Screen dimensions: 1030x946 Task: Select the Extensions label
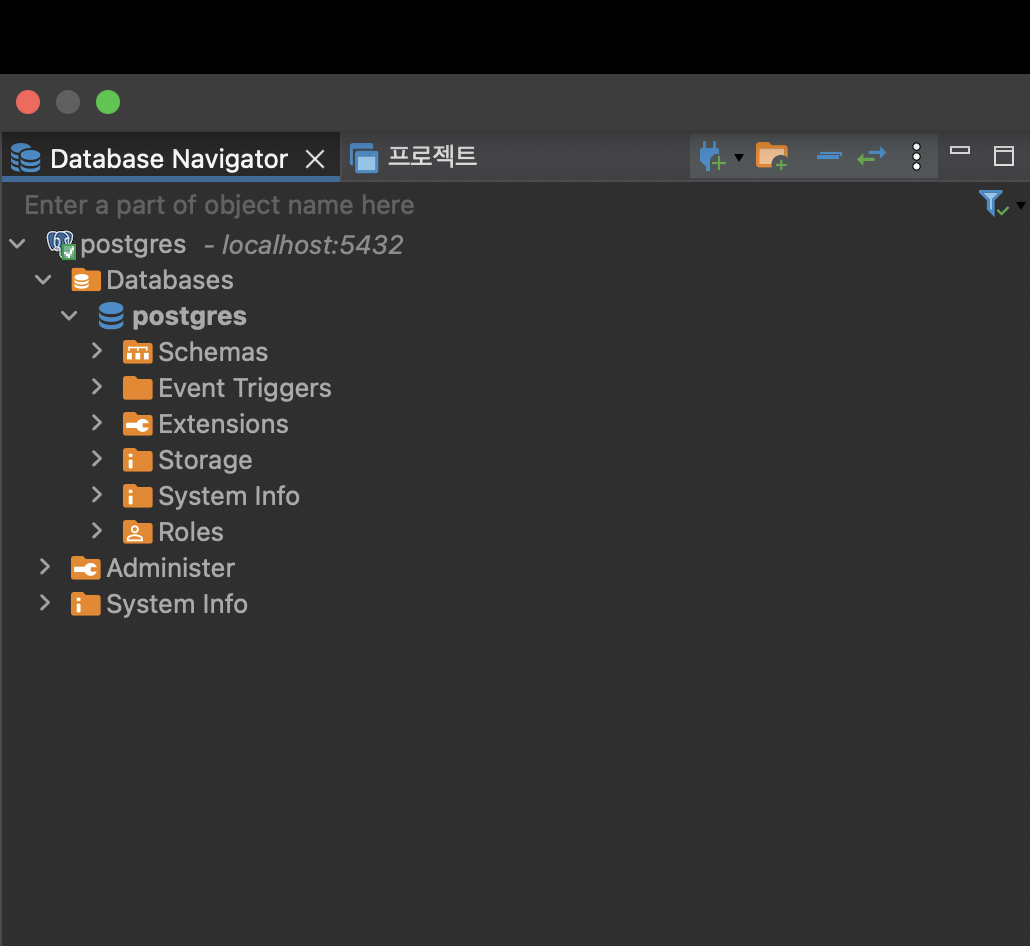223,424
